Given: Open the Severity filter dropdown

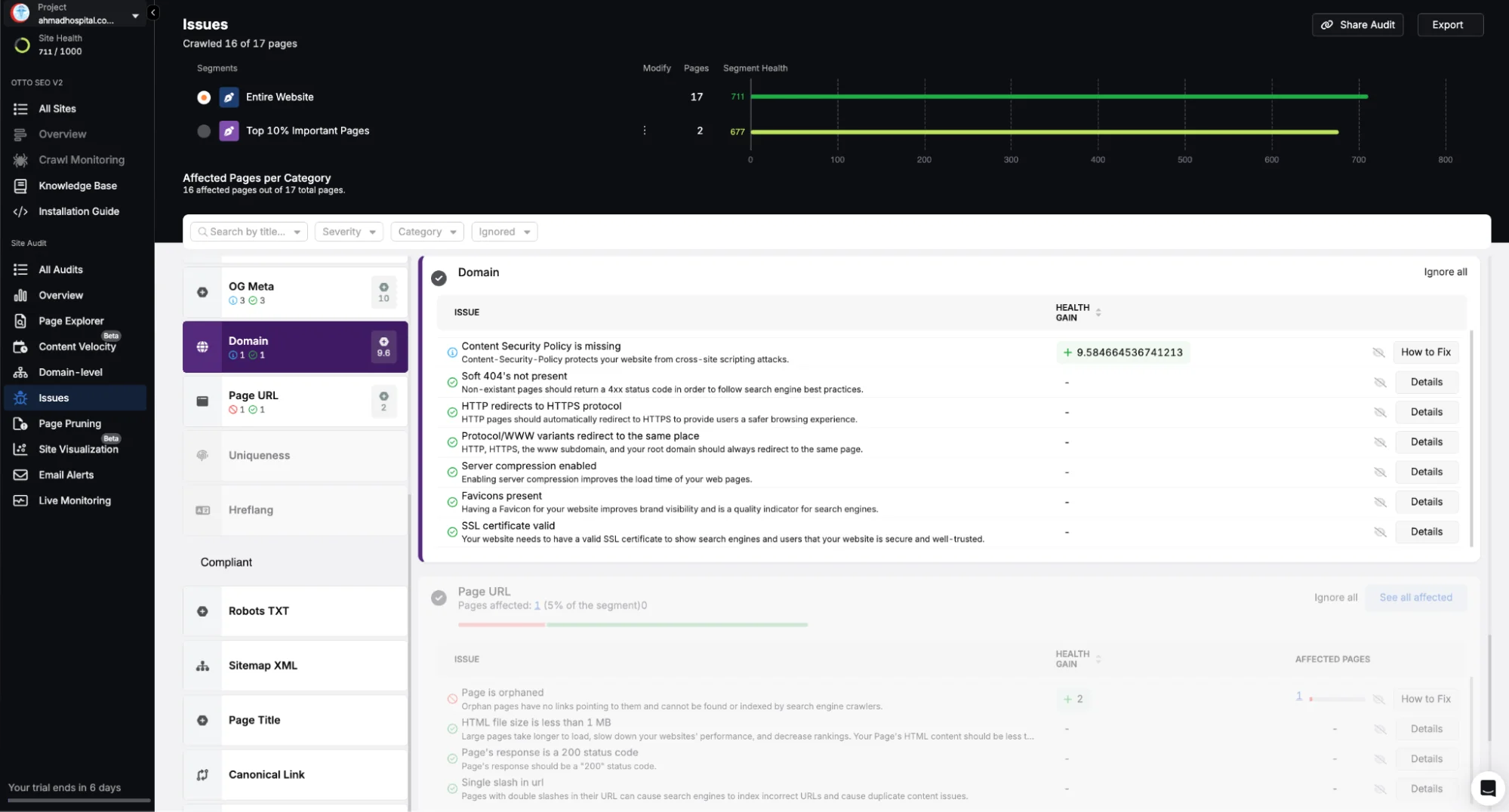Looking at the screenshot, I should [349, 232].
